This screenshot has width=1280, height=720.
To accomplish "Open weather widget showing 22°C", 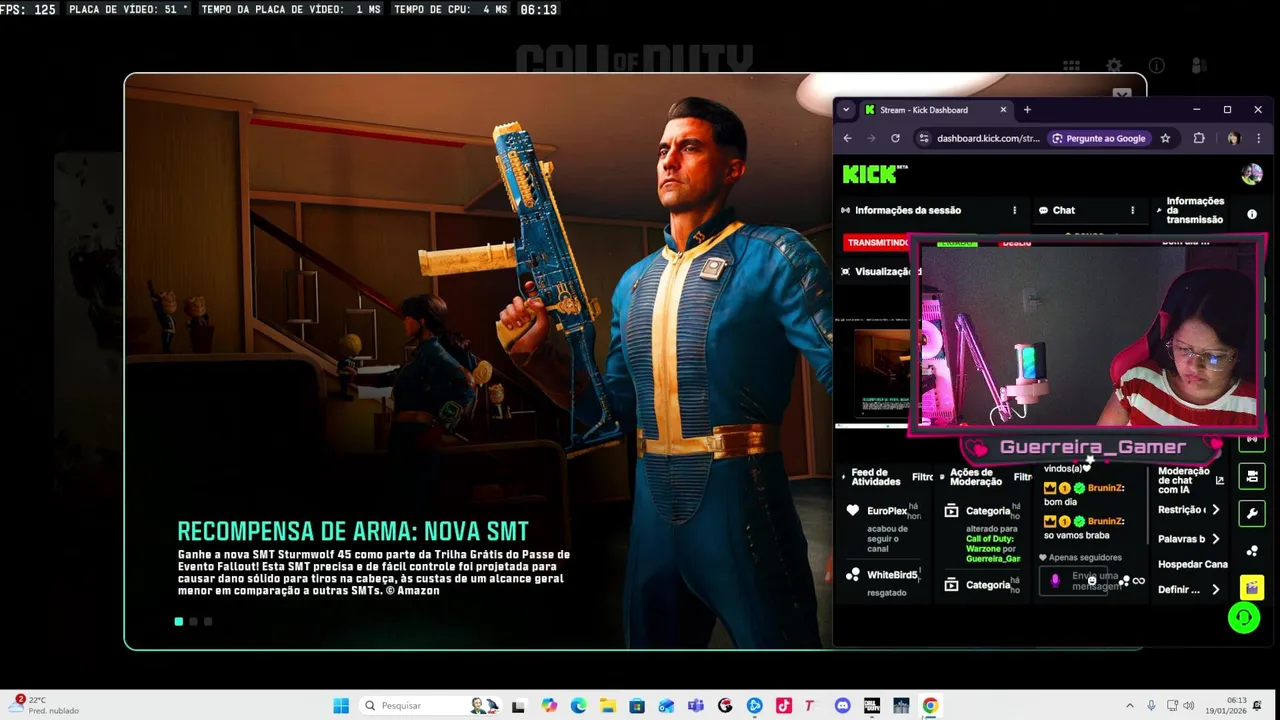I will click(x=46, y=705).
